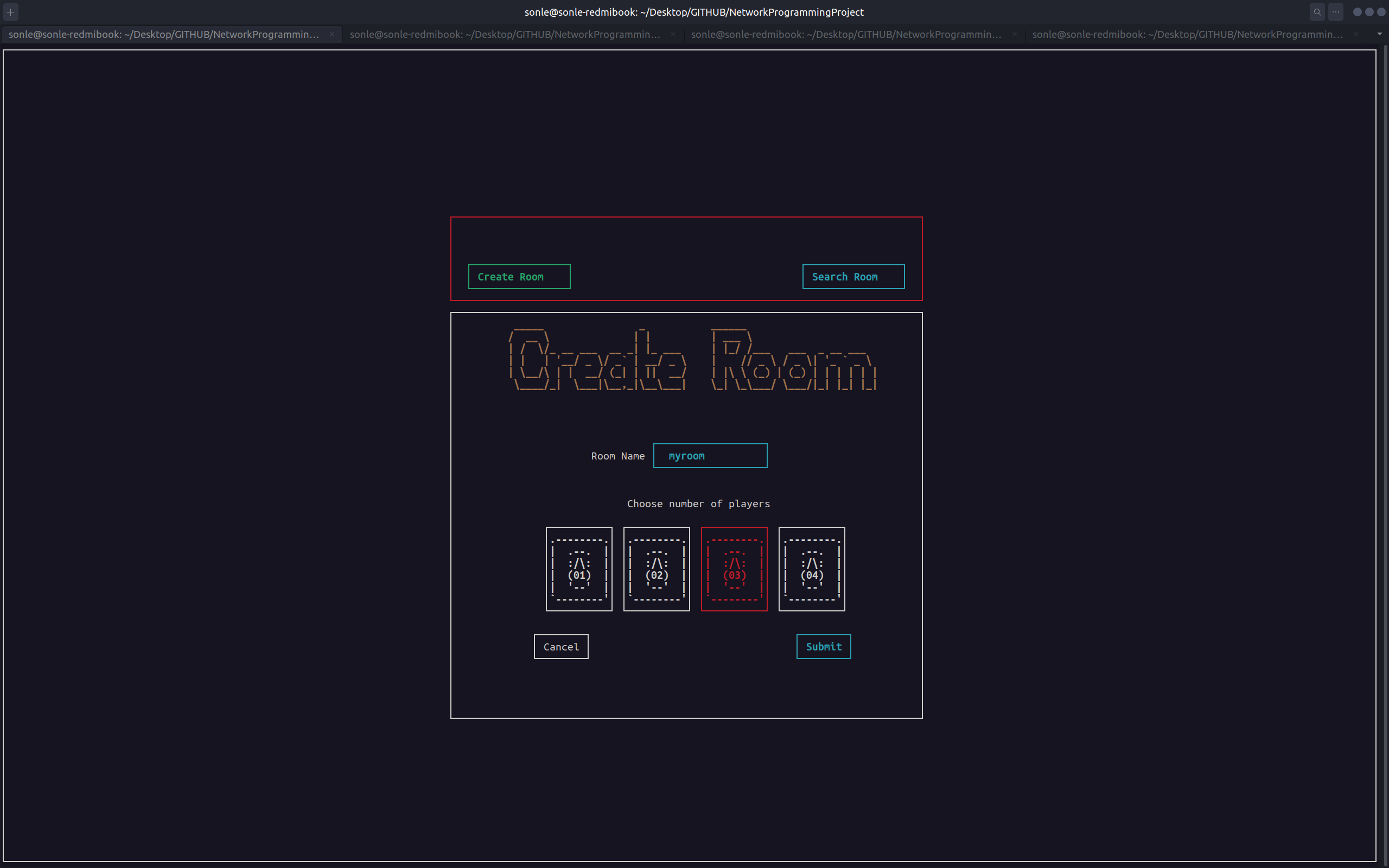The image size is (1389, 868).
Task: Choose the red 03 player card
Action: point(734,569)
